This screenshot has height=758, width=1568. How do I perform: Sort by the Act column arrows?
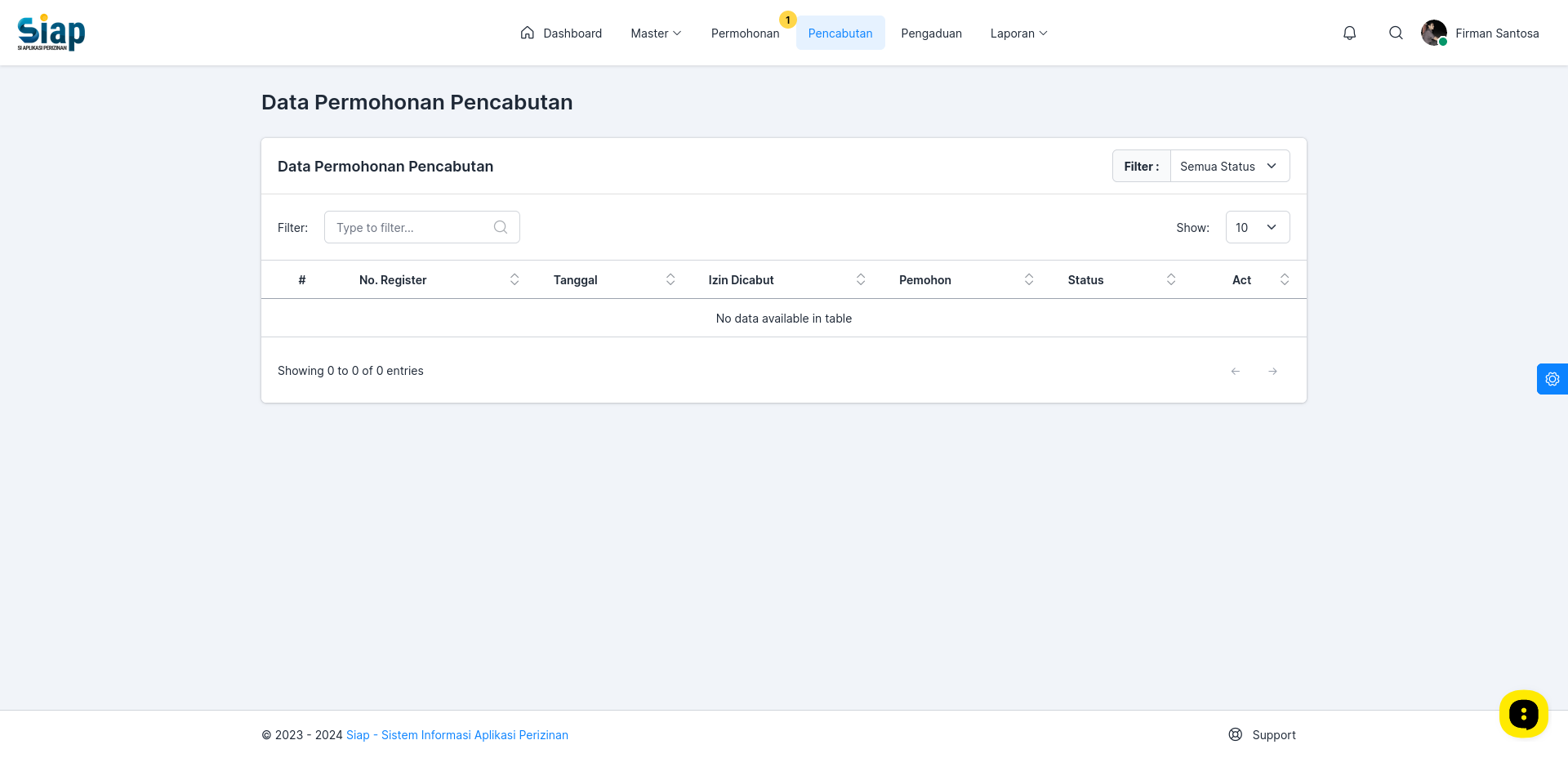coord(1285,279)
